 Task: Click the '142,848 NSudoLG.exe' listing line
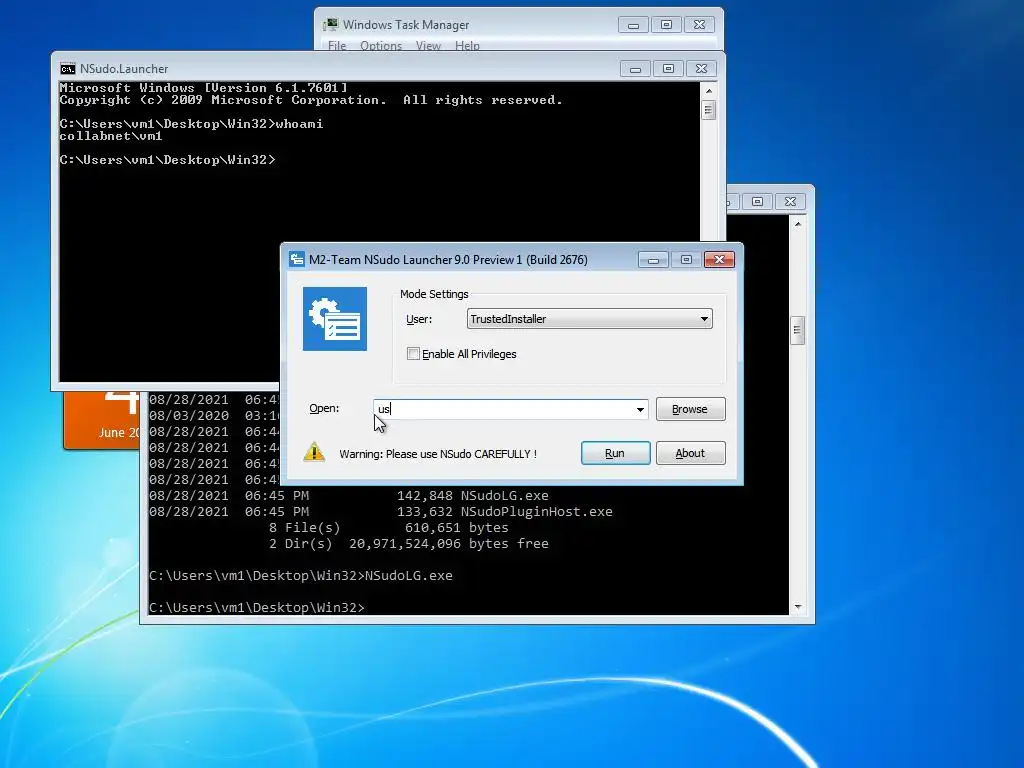[x=473, y=496]
